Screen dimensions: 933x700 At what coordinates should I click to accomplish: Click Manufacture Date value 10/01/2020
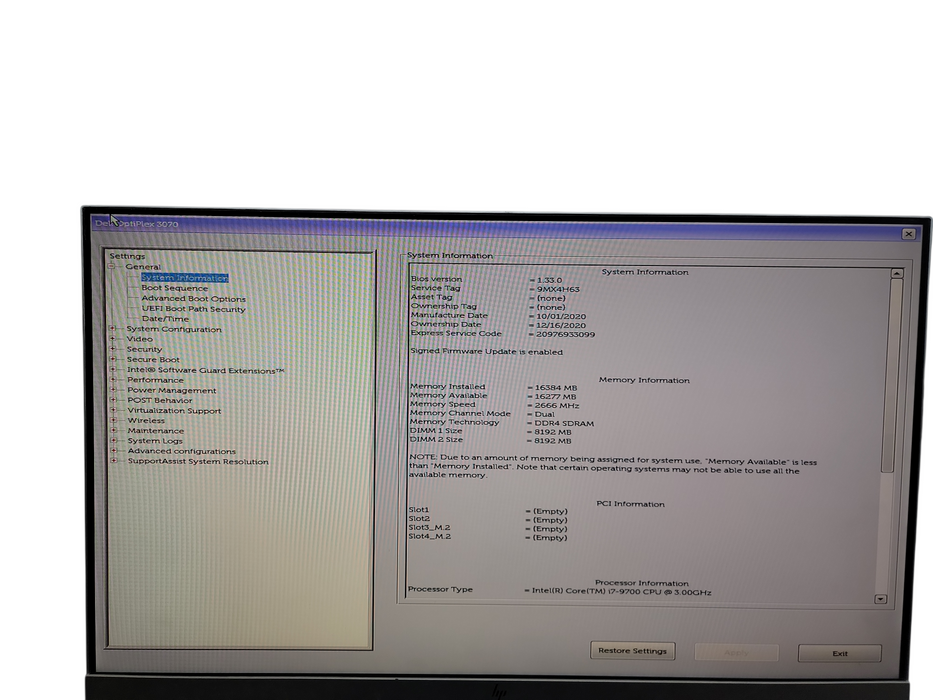point(561,316)
